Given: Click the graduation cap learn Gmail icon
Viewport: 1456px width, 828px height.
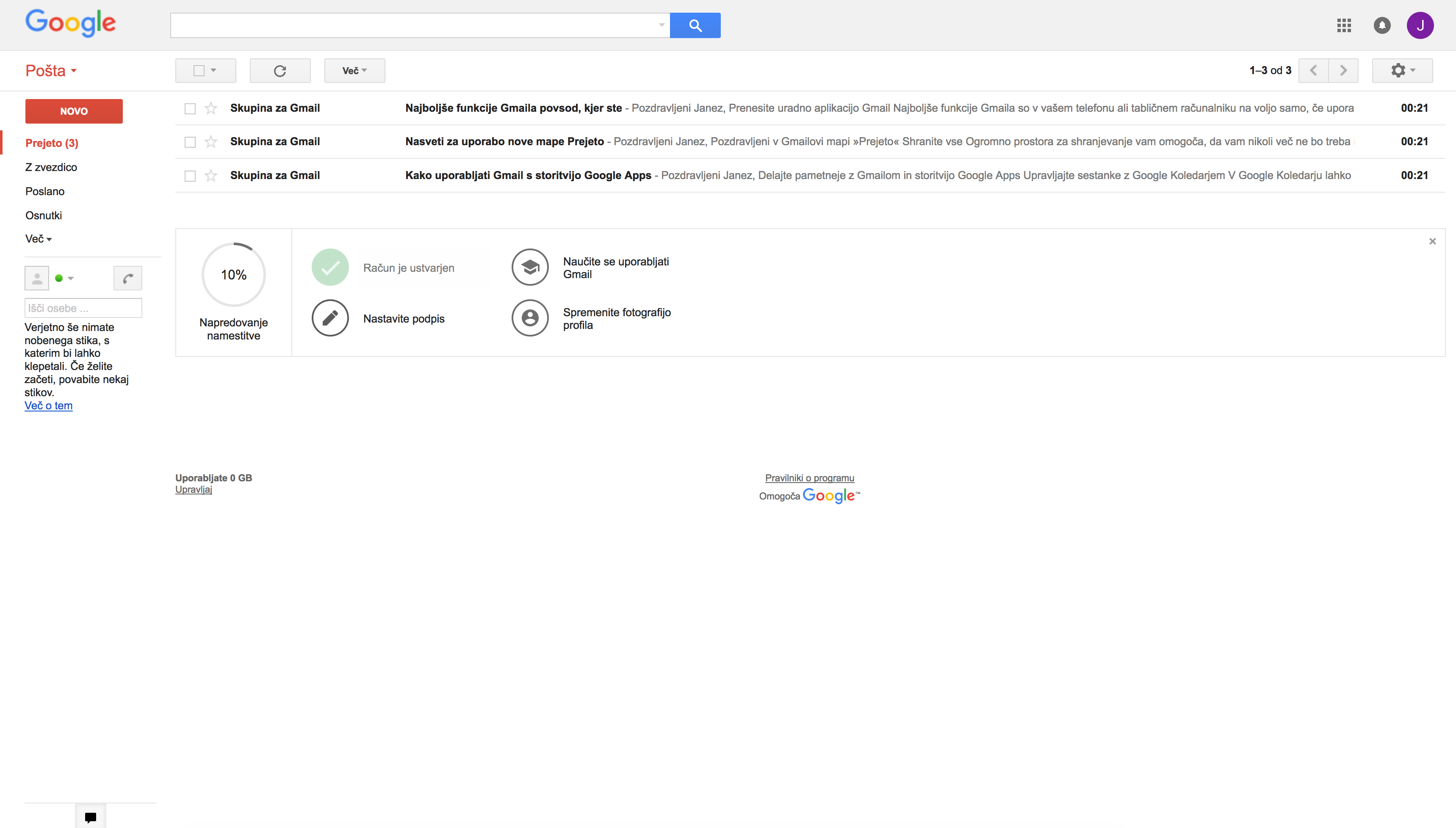Looking at the screenshot, I should coord(529,267).
